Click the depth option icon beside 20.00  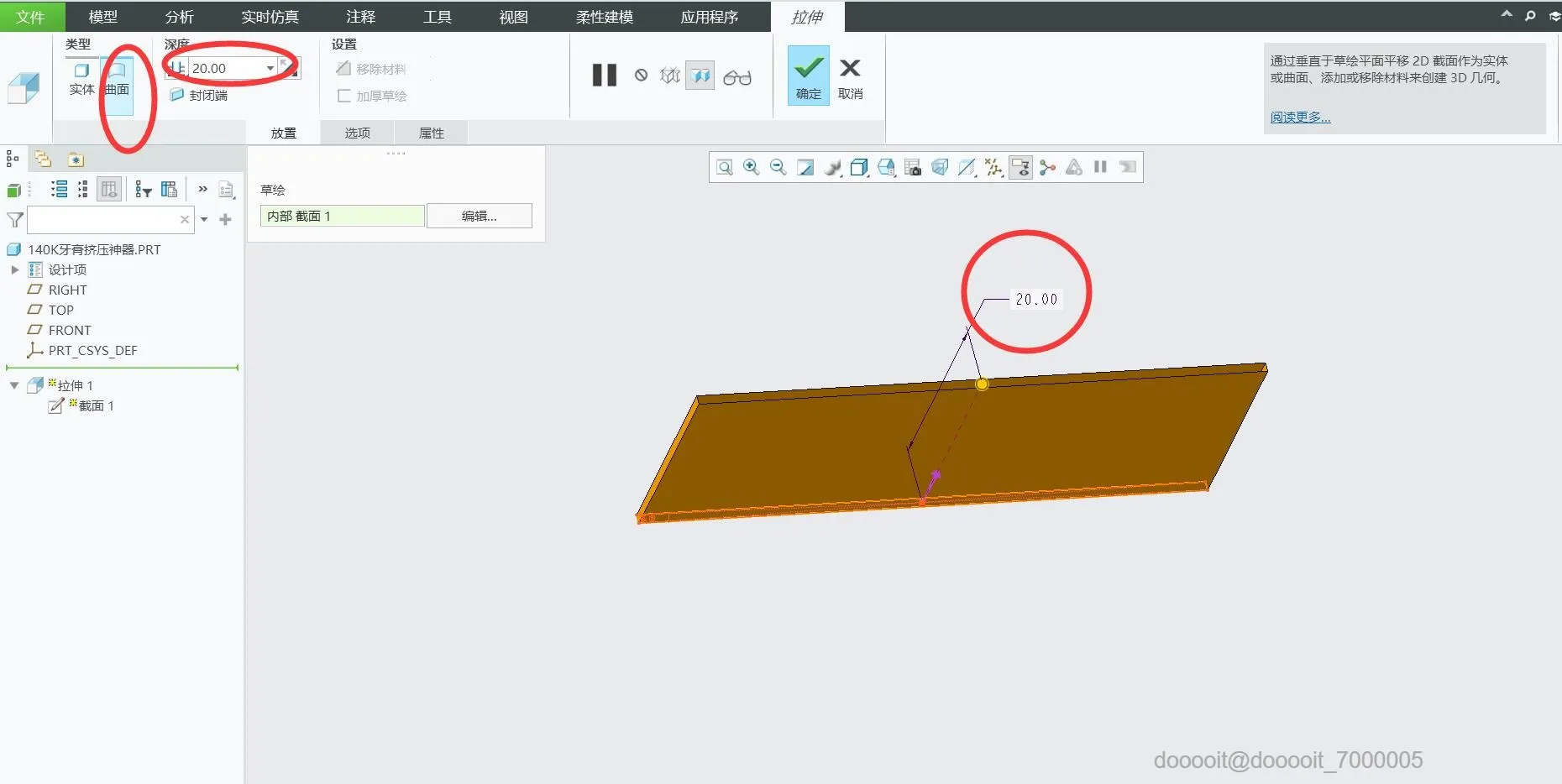pos(176,68)
